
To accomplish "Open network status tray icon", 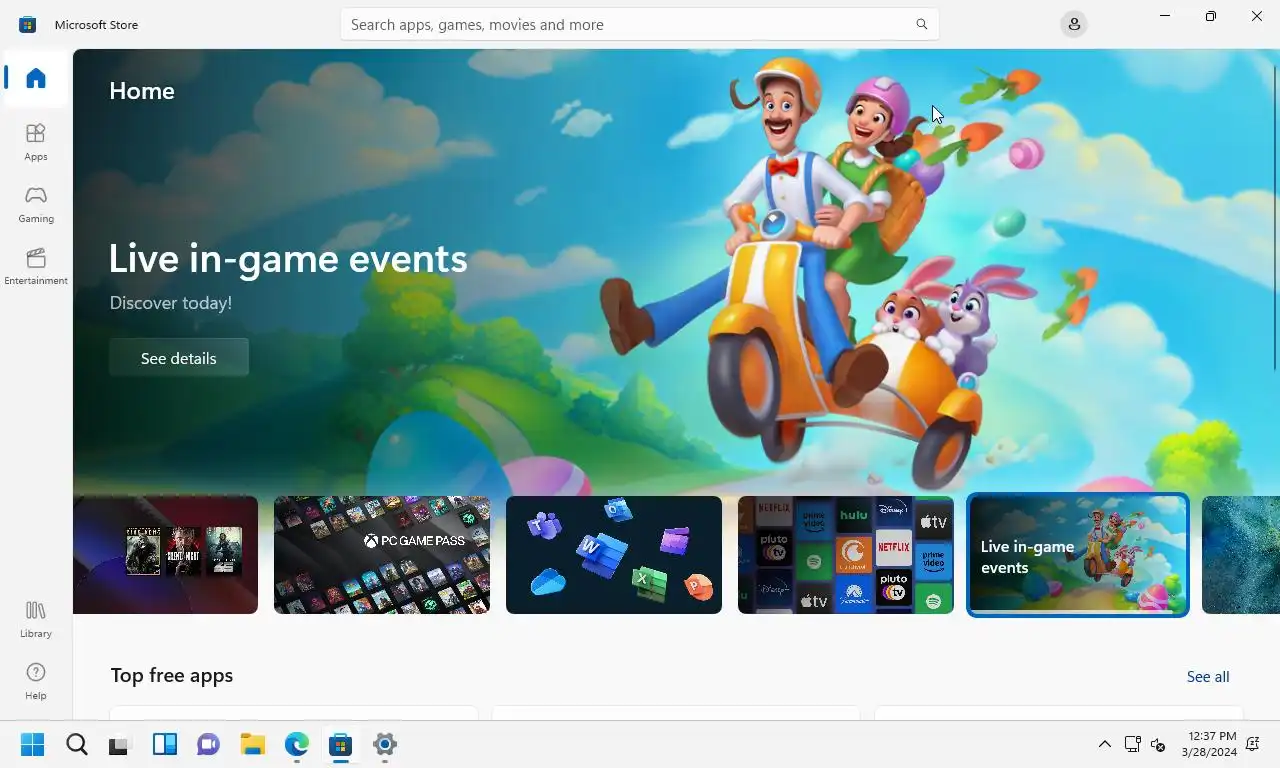I will point(1132,744).
